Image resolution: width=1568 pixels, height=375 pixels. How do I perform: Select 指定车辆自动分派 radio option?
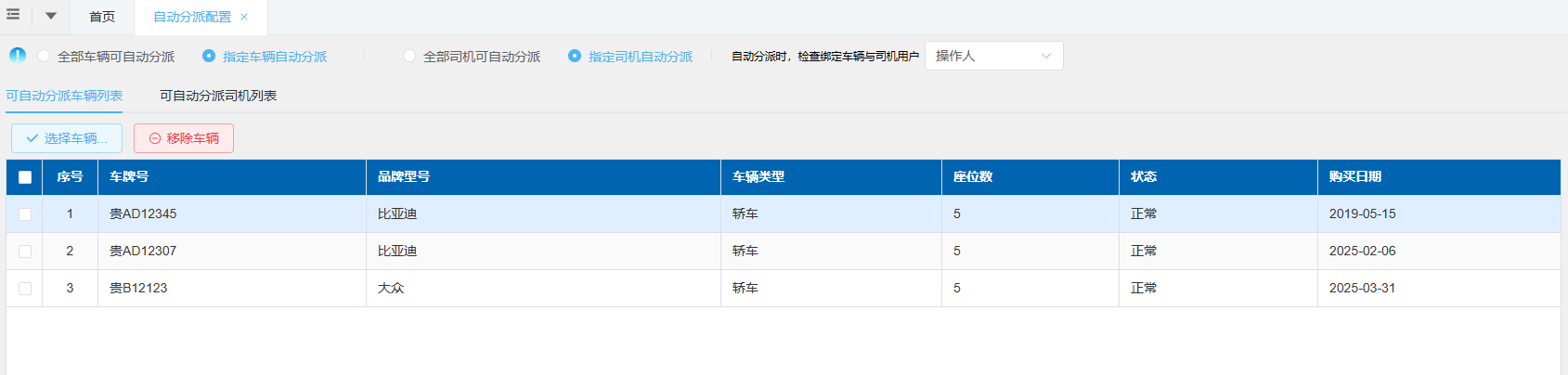click(209, 57)
